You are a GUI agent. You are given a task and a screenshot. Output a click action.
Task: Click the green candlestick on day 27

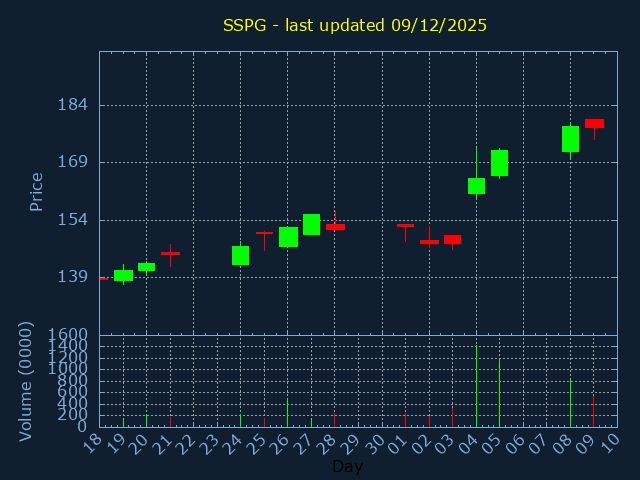[311, 224]
